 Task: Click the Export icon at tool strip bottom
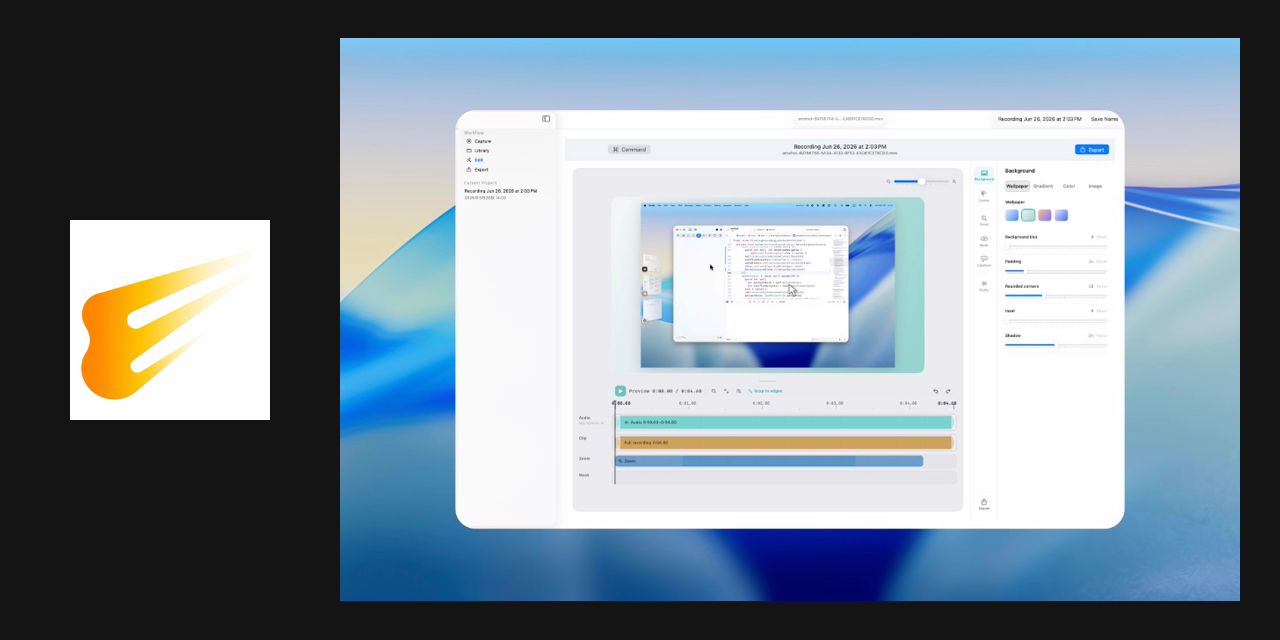984,504
